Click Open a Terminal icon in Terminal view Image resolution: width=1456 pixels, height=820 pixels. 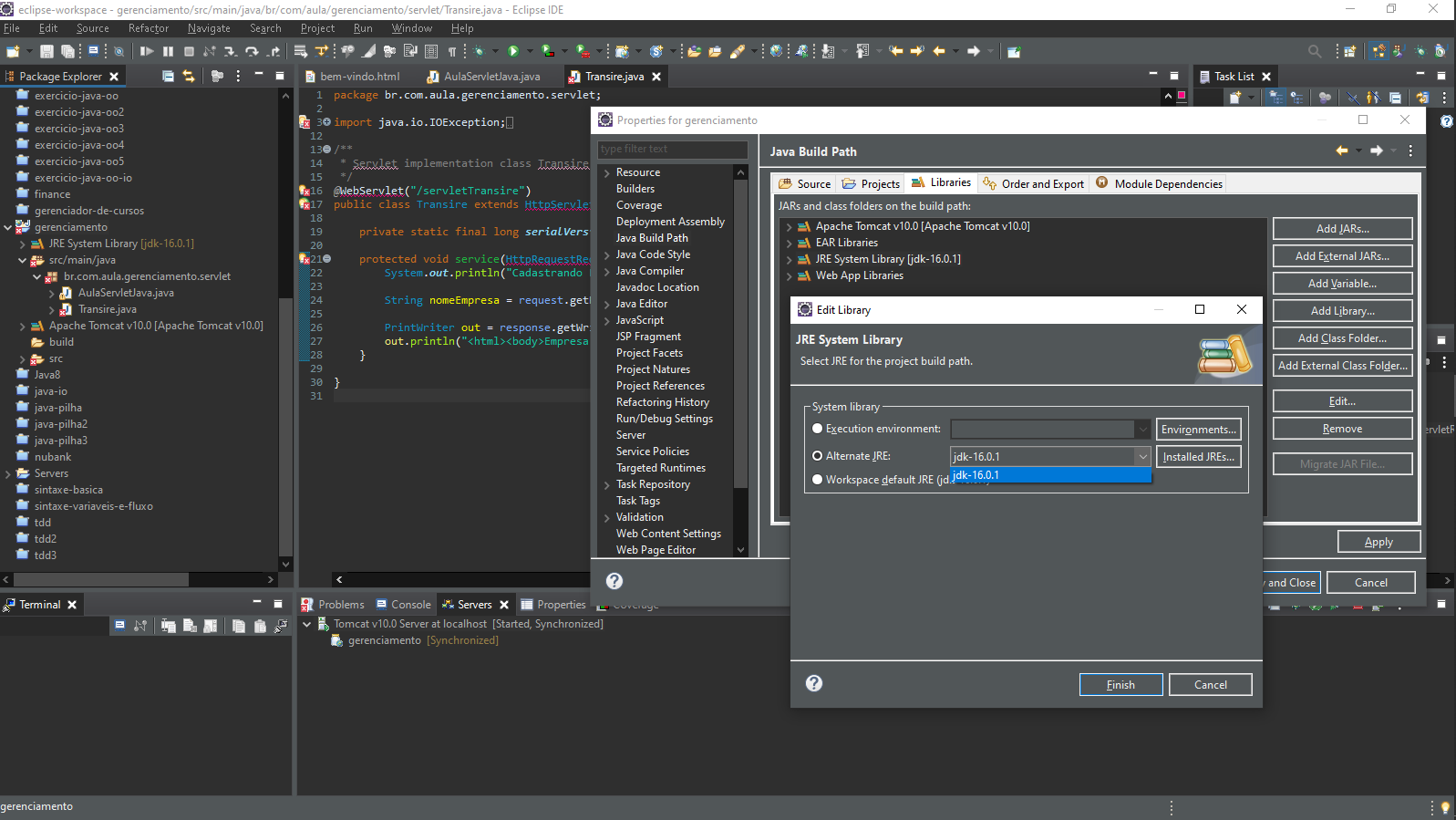click(x=119, y=626)
